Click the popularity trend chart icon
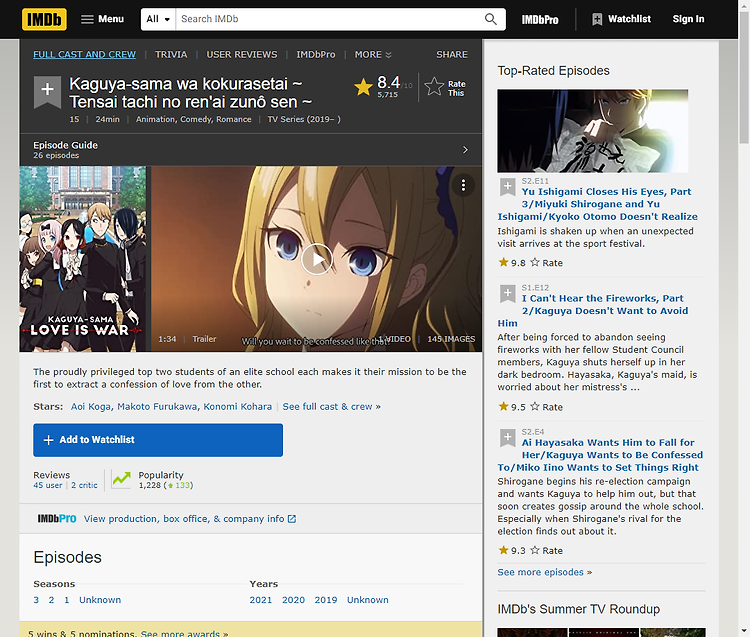 (121, 479)
